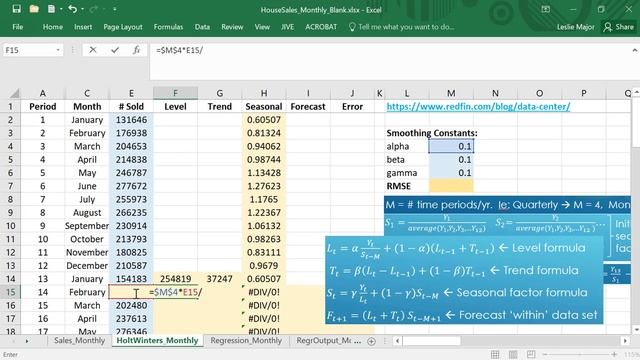Open the ACROBAT tab
This screenshot has height=360, width=640.
tap(321, 27)
